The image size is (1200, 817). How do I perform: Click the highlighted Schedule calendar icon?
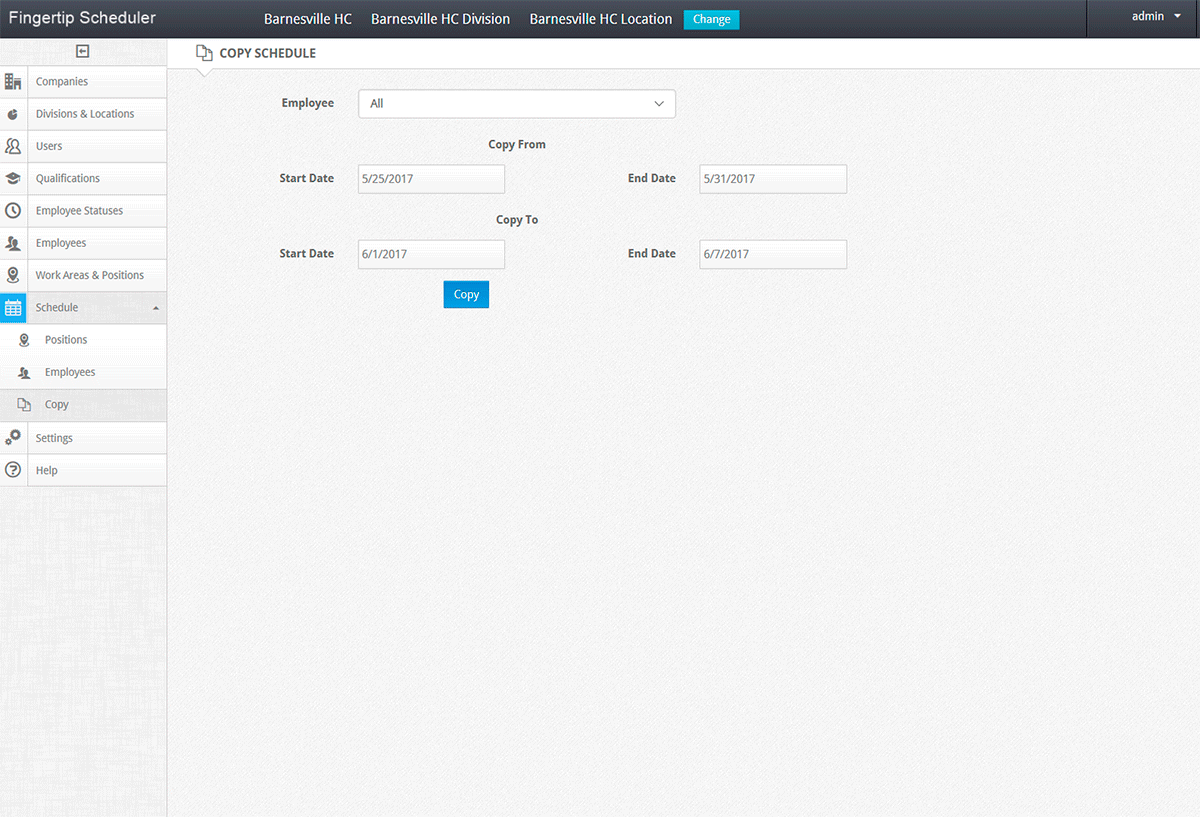pyautogui.click(x=14, y=307)
